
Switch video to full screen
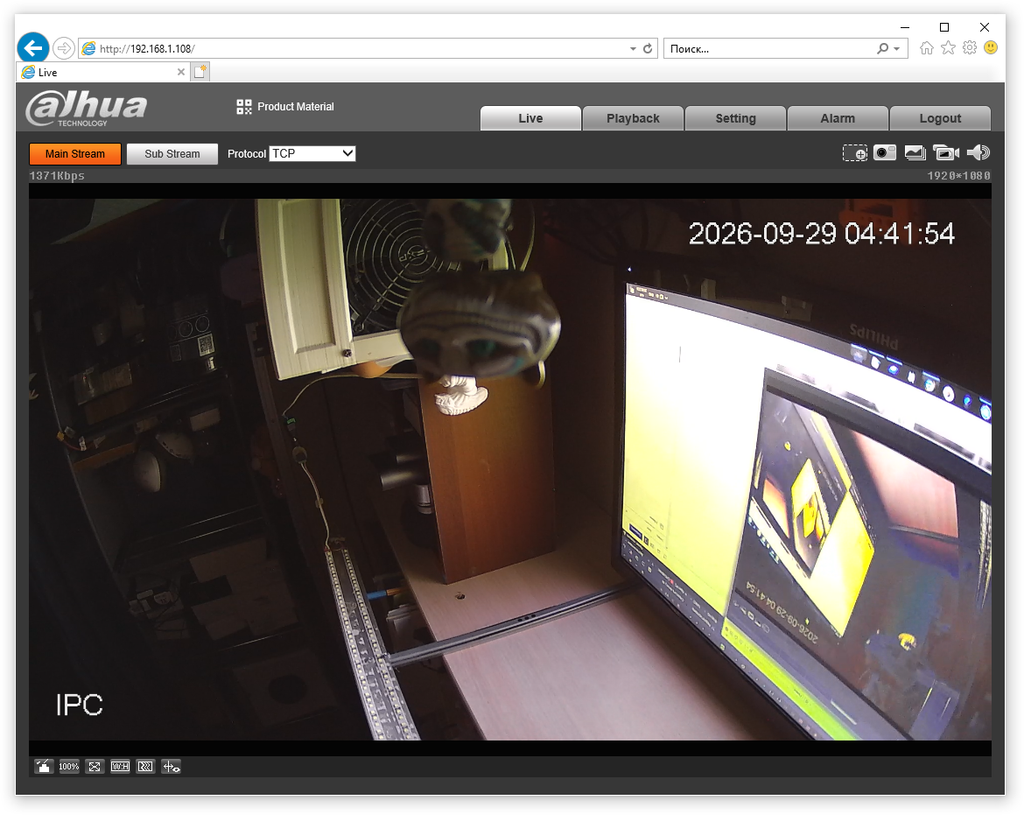pos(94,766)
